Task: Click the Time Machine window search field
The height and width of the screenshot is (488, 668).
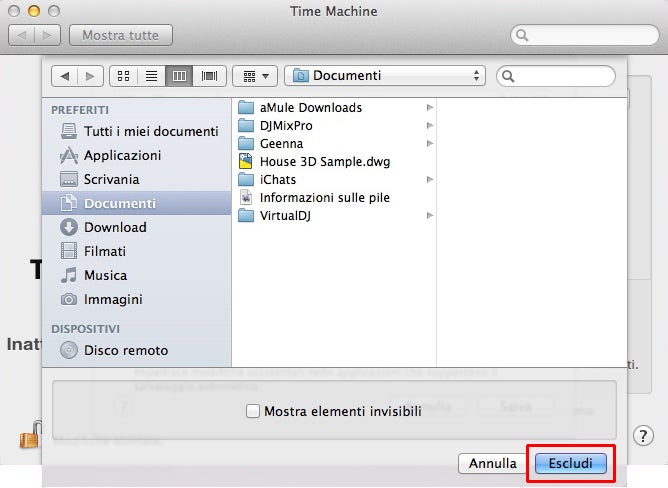Action: 585,35
